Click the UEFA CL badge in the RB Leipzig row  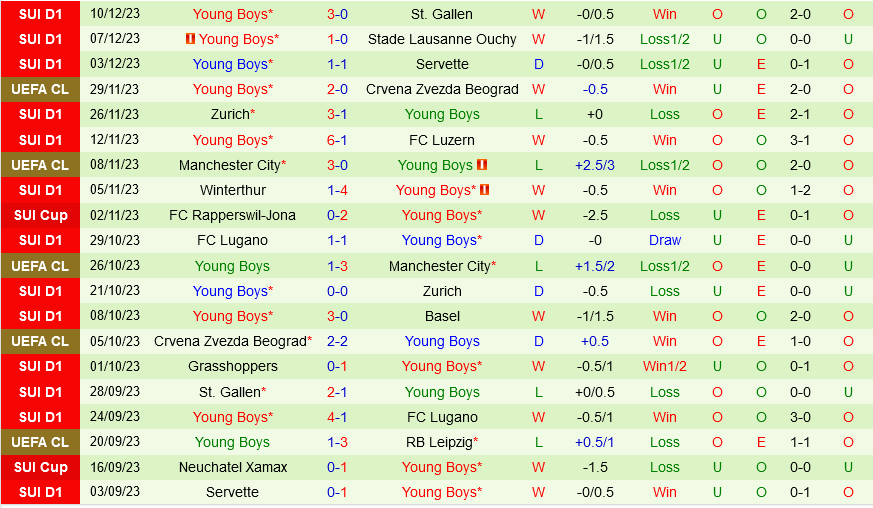pyautogui.click(x=40, y=442)
